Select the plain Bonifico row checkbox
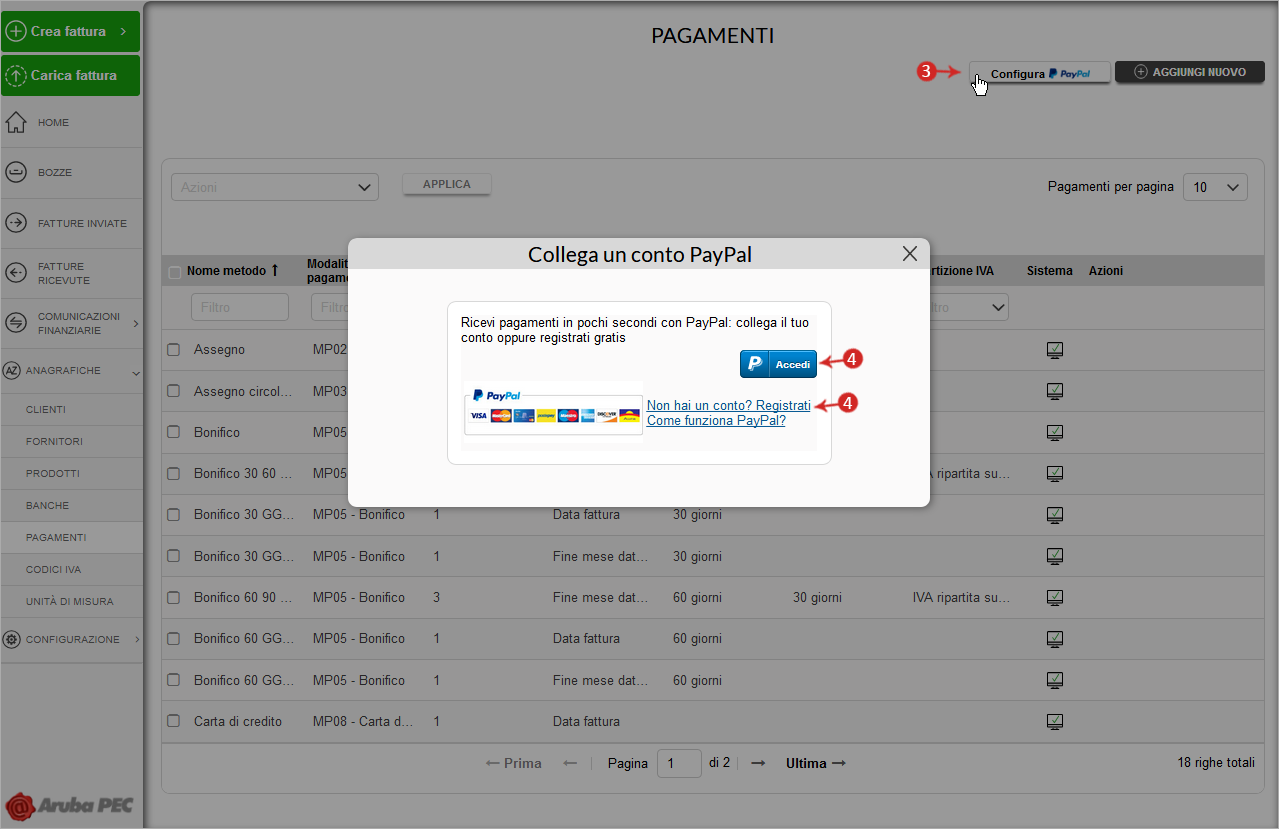This screenshot has width=1279, height=829. coord(174,432)
